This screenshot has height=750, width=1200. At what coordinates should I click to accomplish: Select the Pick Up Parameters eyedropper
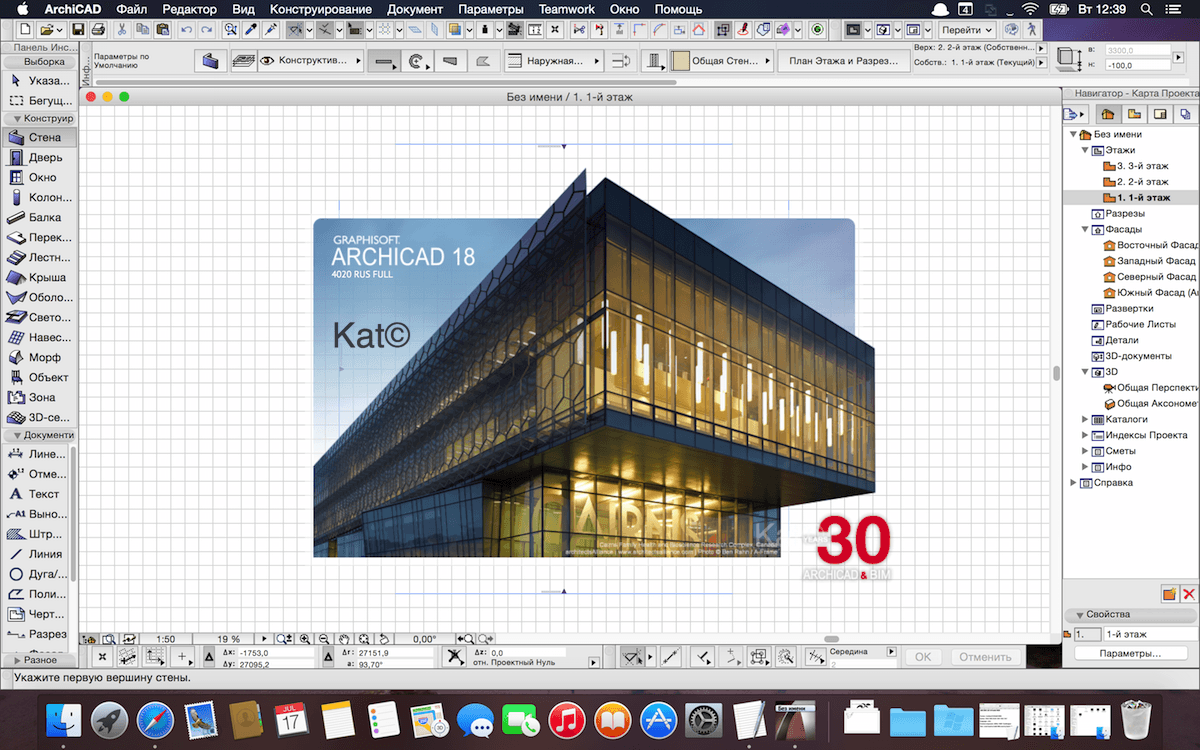pos(251,30)
